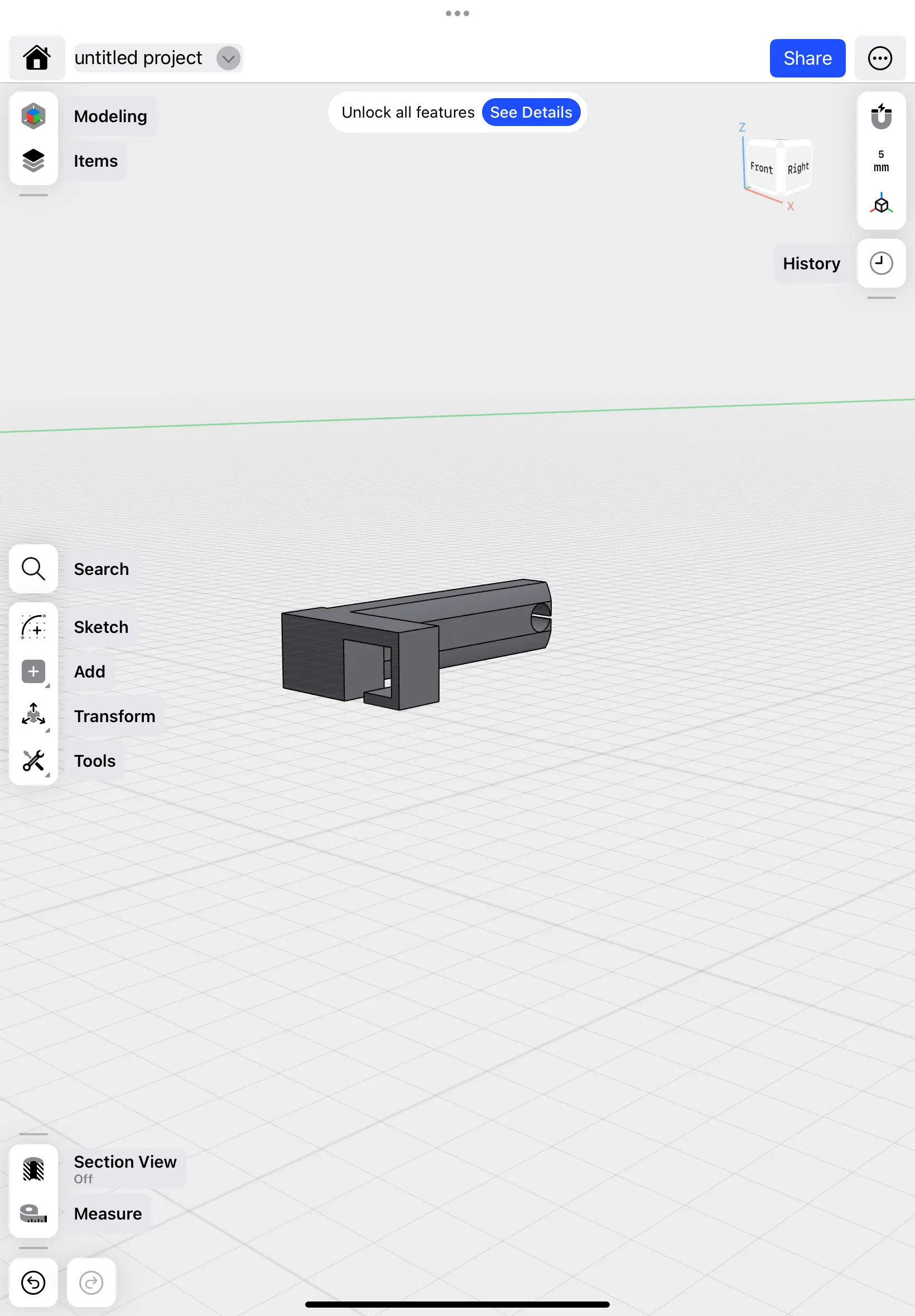This screenshot has width=915, height=1316.
Task: Select the Transform tool
Action: [33, 715]
